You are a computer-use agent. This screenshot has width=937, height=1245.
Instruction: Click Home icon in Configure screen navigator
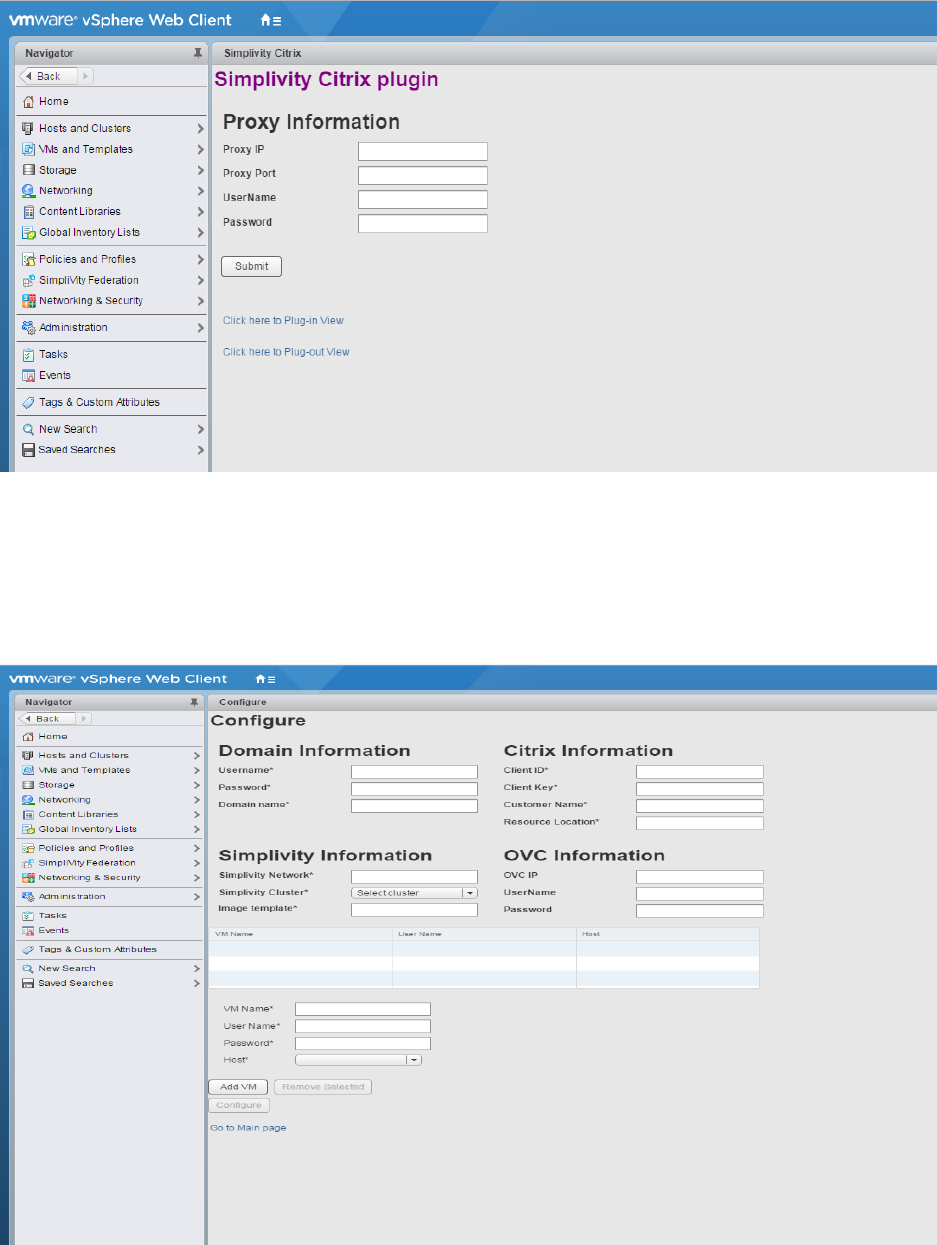click(28, 737)
